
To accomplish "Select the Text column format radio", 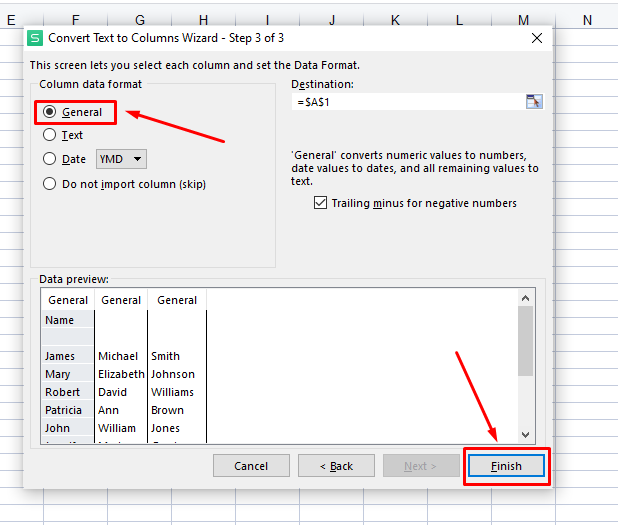I will pyautogui.click(x=49, y=135).
